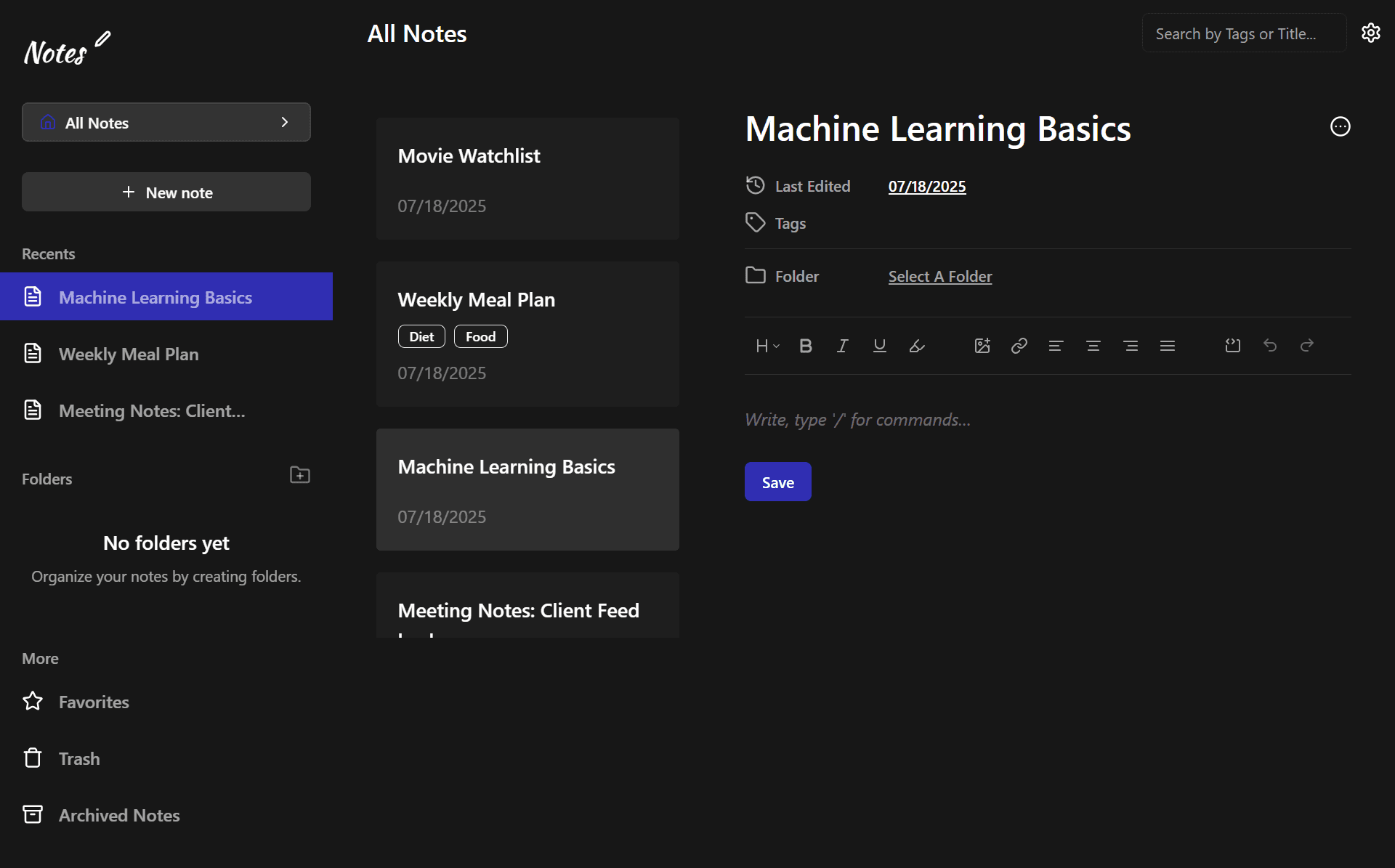Click the insert link icon
The image size is (1395, 868).
(1019, 346)
